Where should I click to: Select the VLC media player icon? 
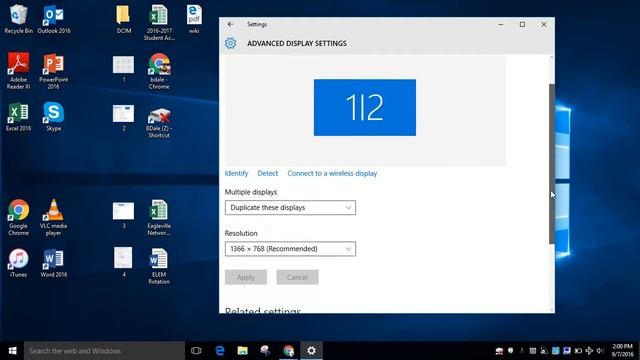point(53,217)
